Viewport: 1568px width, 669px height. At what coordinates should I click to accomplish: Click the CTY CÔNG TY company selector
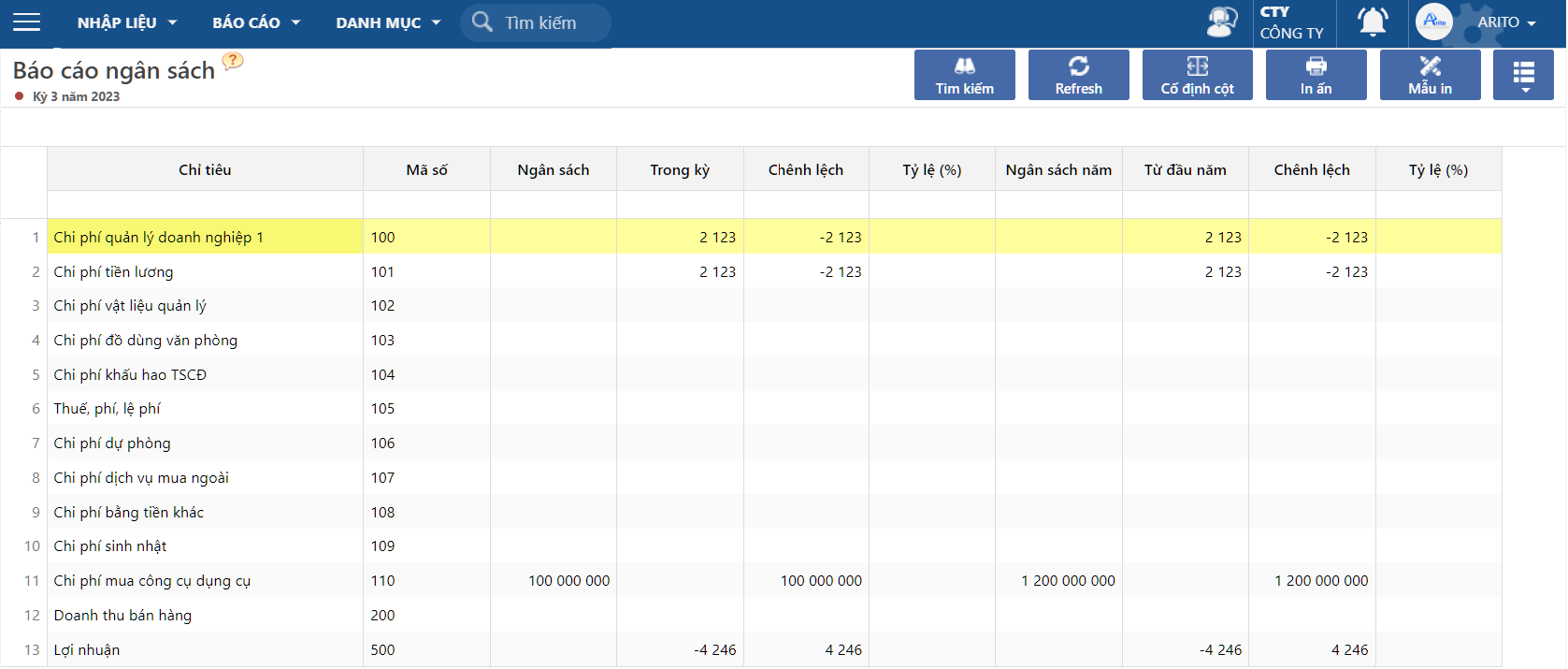click(1293, 22)
